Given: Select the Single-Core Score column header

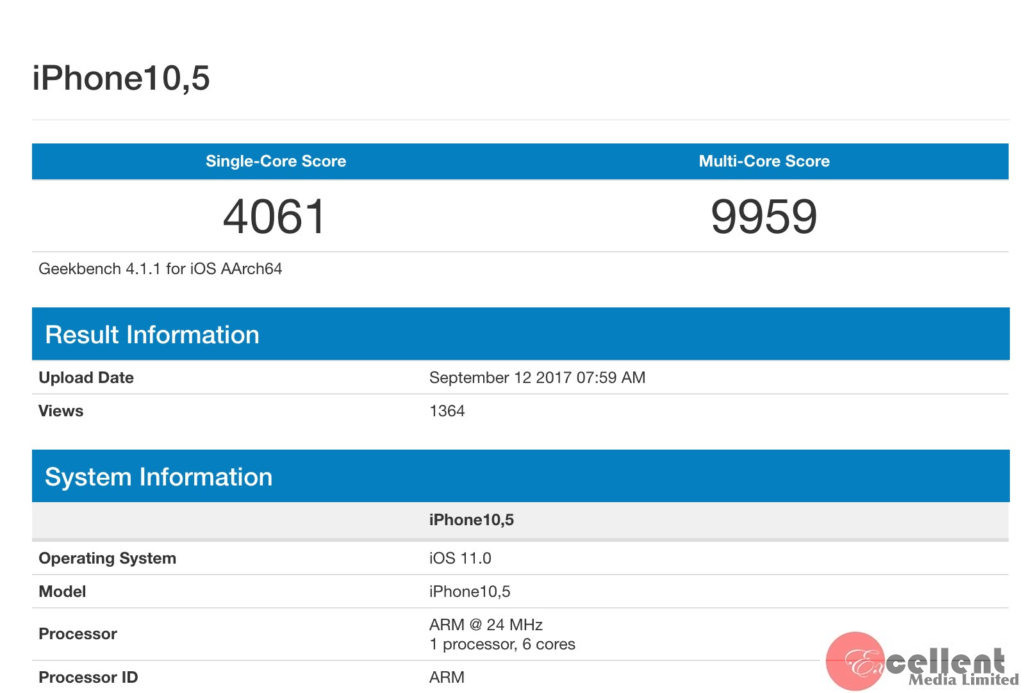Looking at the screenshot, I should click(x=276, y=161).
